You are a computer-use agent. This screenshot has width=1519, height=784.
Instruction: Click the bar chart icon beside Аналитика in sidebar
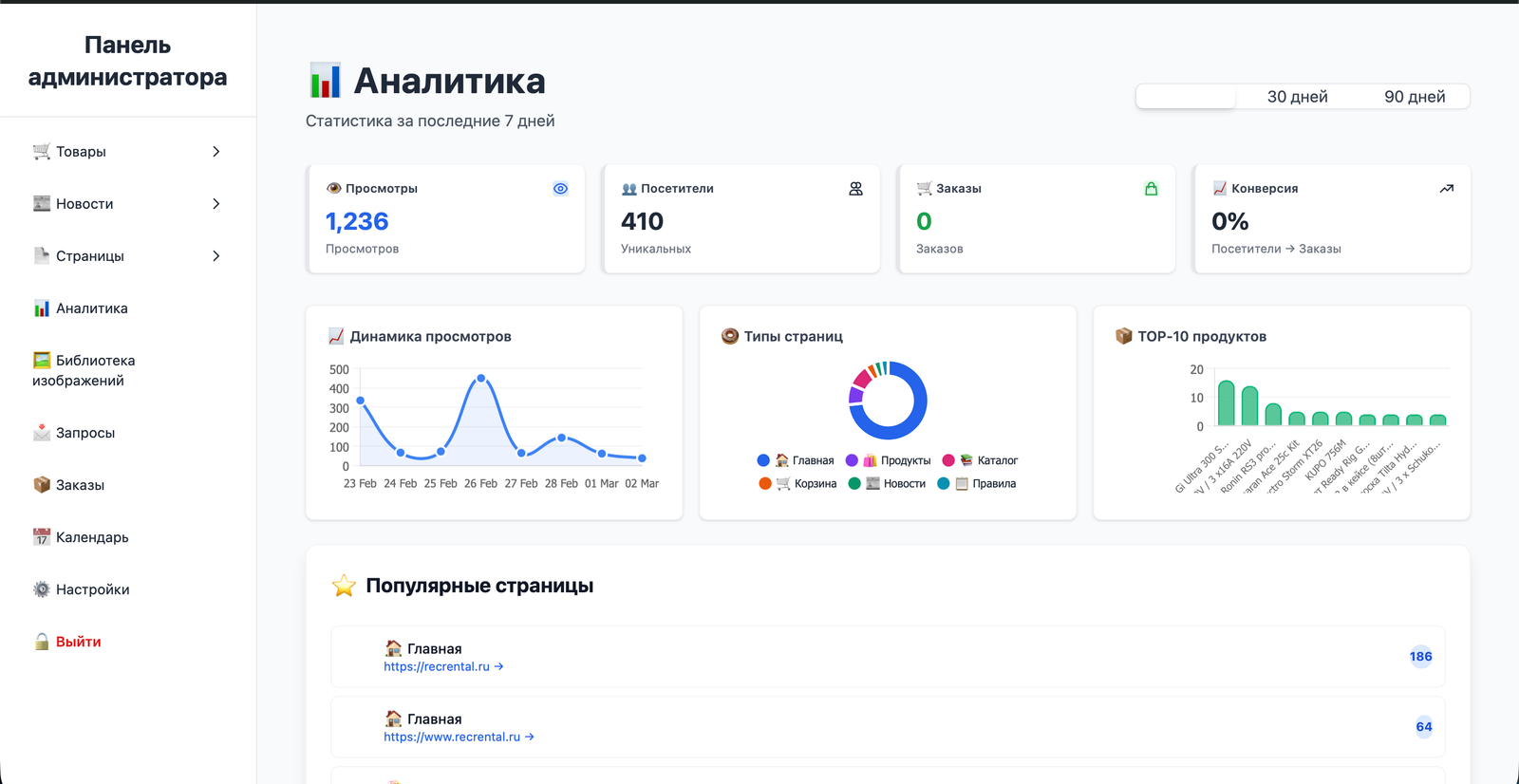click(x=42, y=308)
